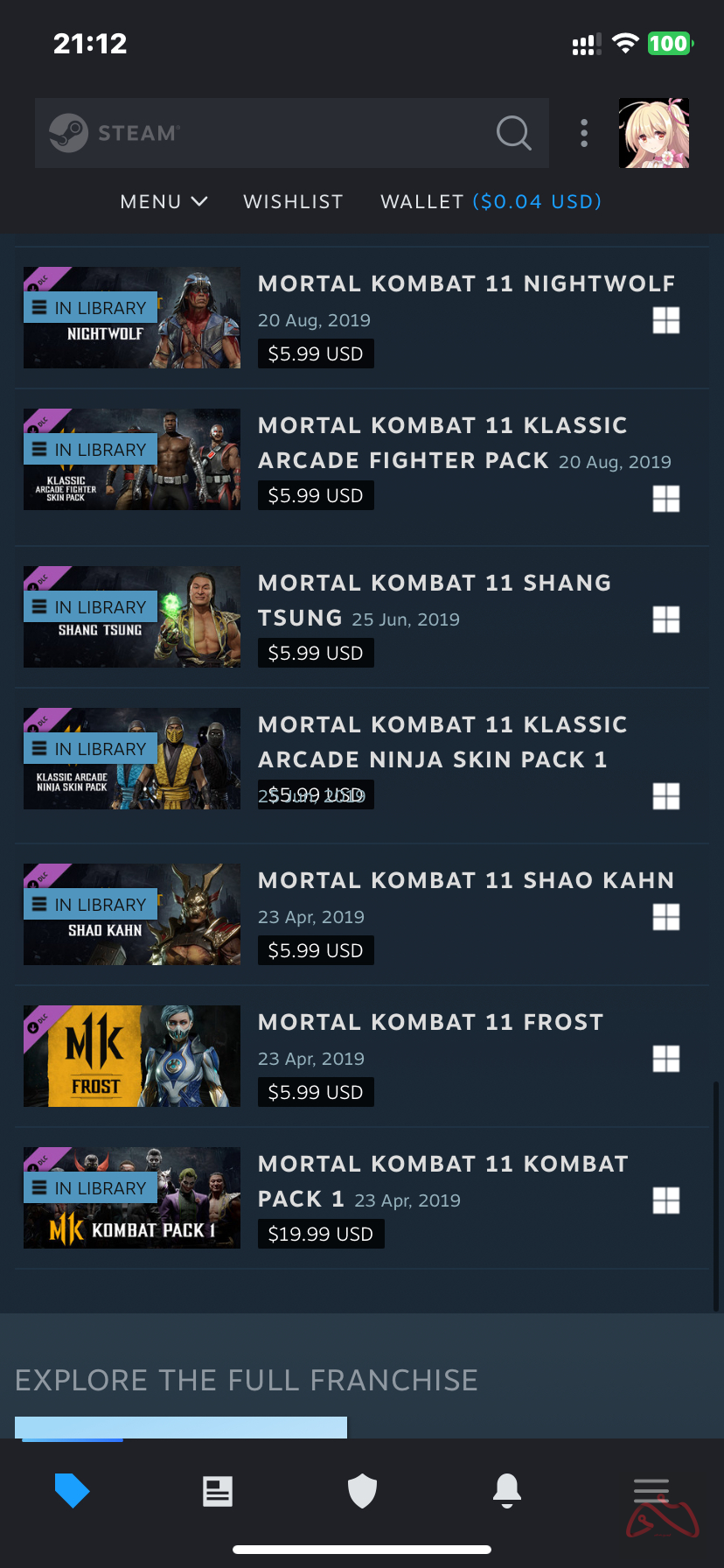The width and height of the screenshot is (724, 1568).
Task: Open the three-dot options menu
Action: point(584,133)
